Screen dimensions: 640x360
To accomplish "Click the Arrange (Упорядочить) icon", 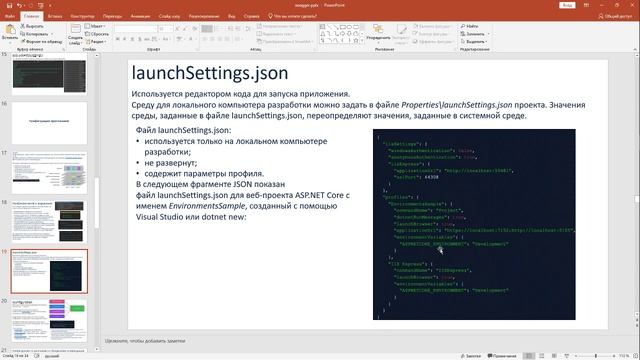I will coord(378,29).
